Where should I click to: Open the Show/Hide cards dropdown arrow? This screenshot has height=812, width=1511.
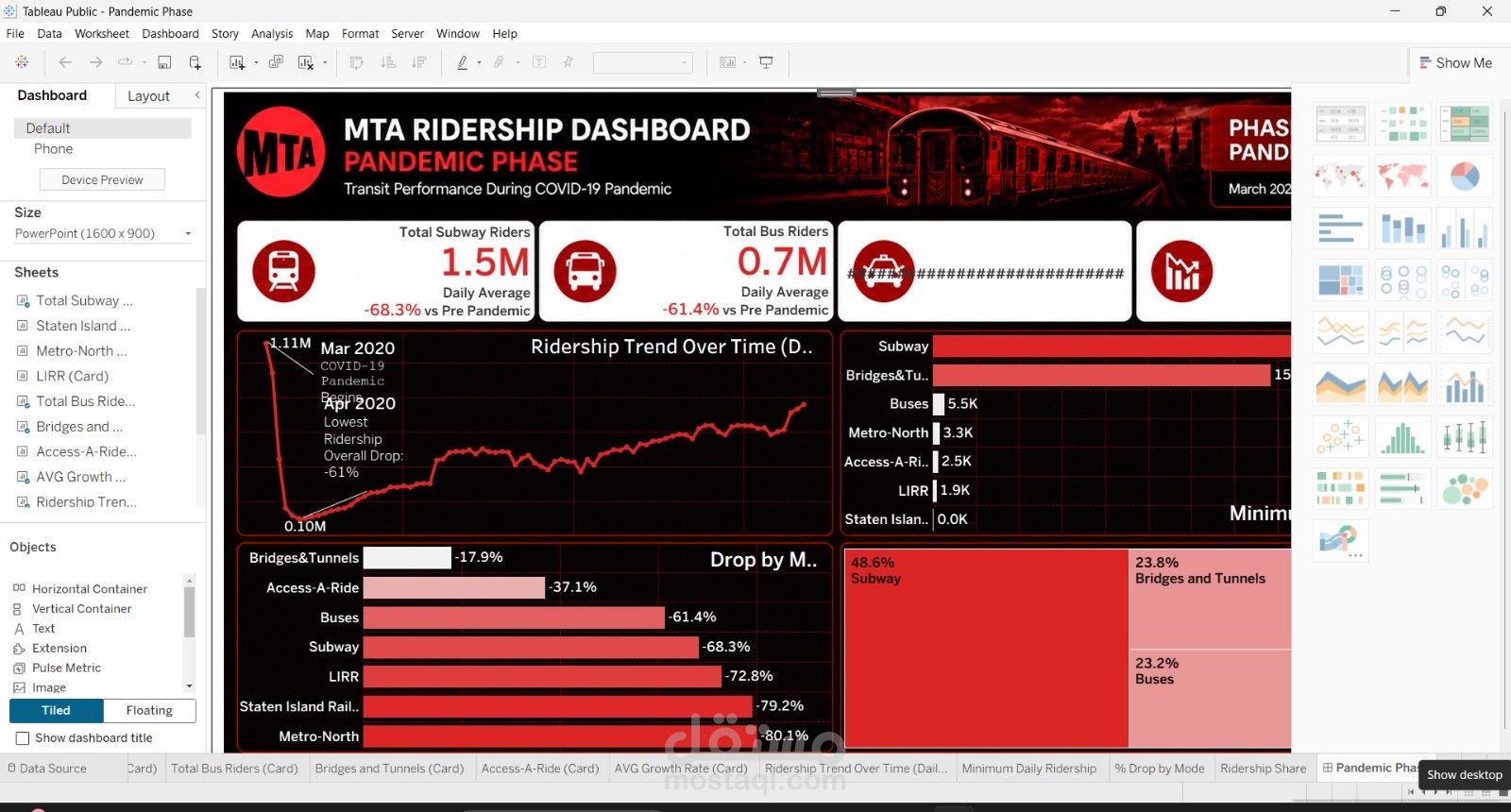click(x=745, y=63)
